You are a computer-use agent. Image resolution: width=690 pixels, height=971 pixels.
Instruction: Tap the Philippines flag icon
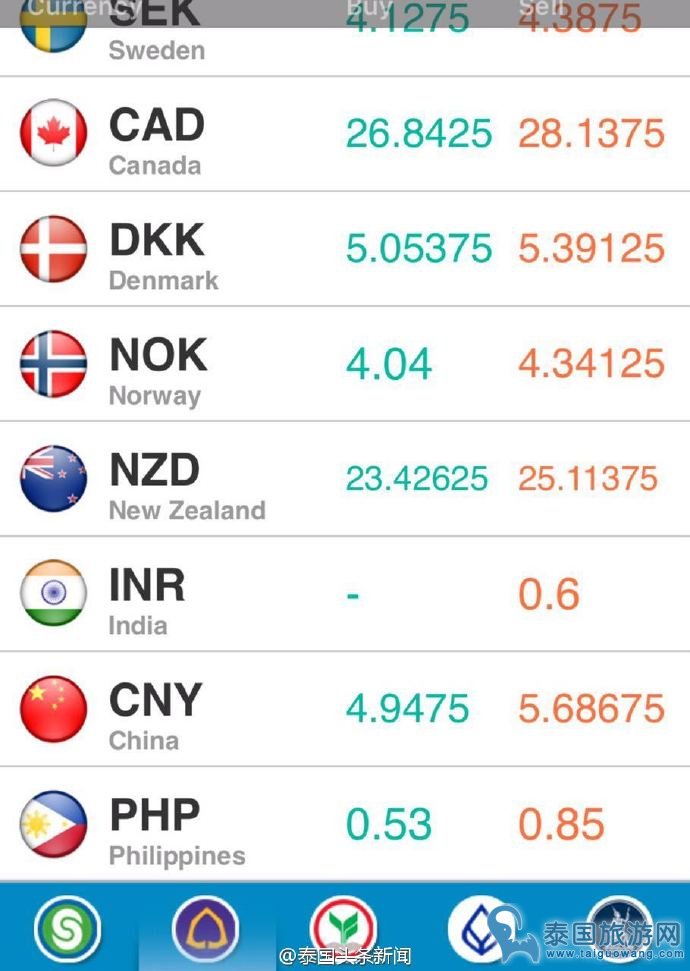tap(53, 824)
